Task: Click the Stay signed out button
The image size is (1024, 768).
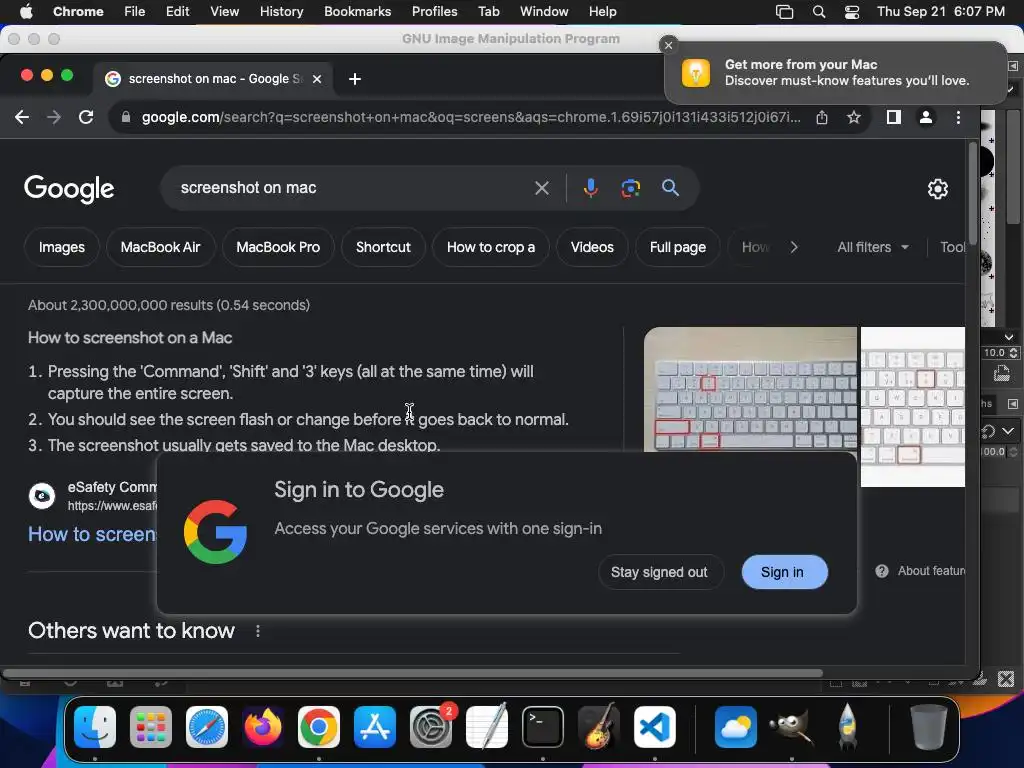Action: [660, 572]
